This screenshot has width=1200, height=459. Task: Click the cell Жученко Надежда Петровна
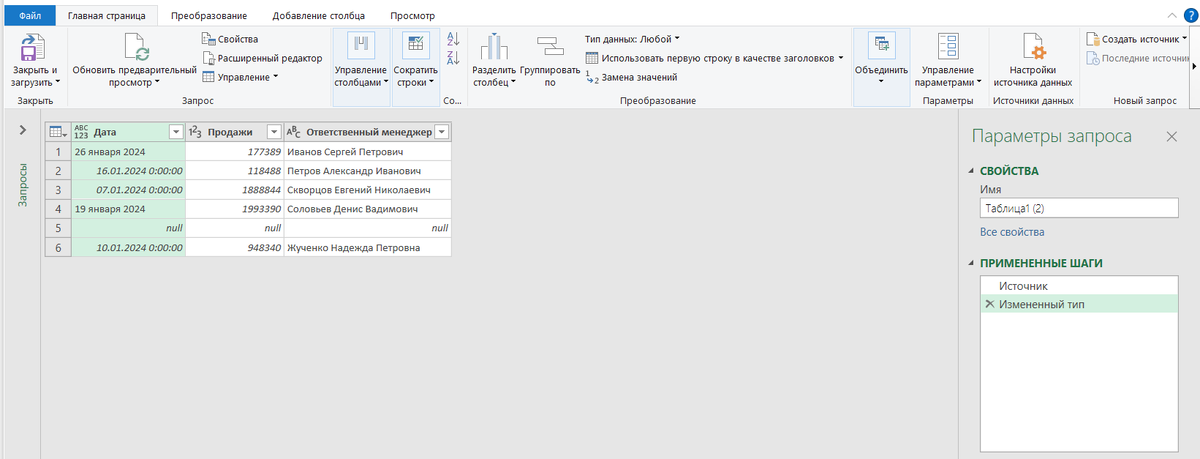click(x=367, y=247)
